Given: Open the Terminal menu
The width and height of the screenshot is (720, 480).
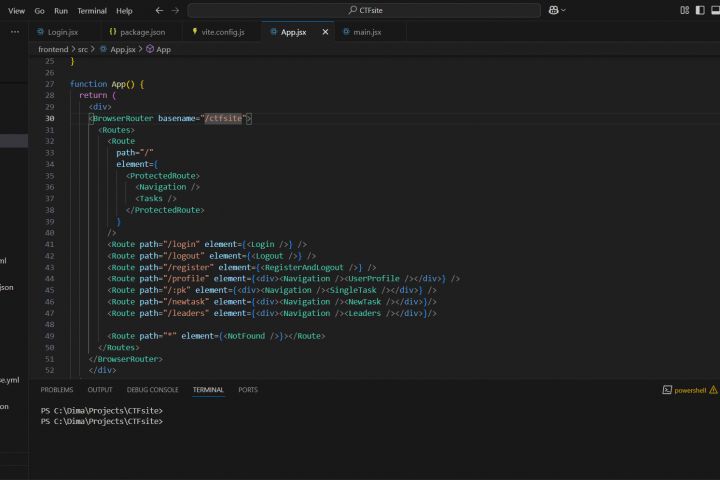Looking at the screenshot, I should [x=92, y=10].
